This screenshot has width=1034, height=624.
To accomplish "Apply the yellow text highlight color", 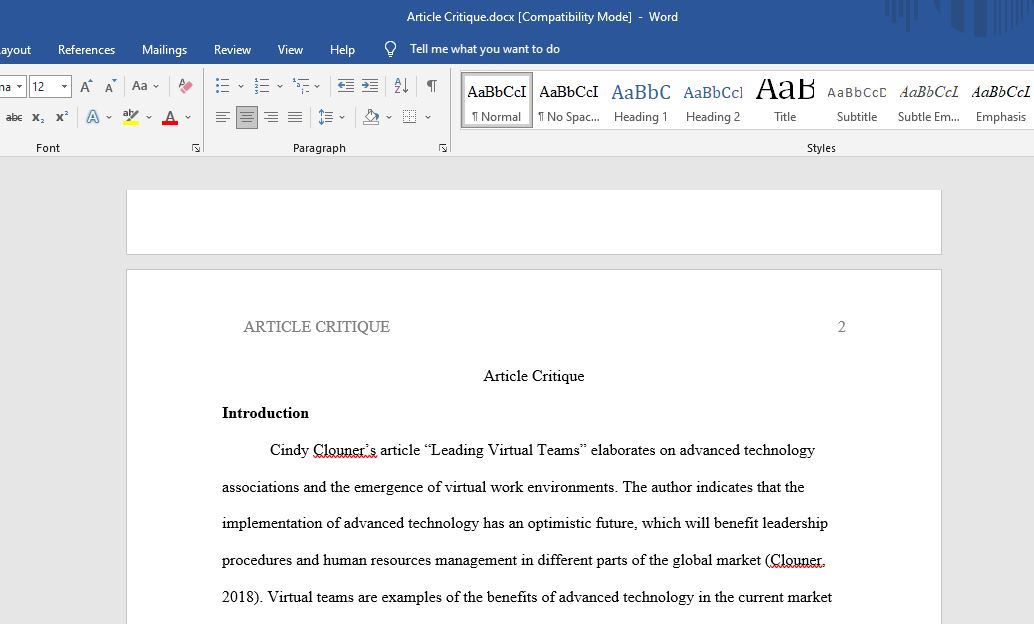I will tap(131, 117).
